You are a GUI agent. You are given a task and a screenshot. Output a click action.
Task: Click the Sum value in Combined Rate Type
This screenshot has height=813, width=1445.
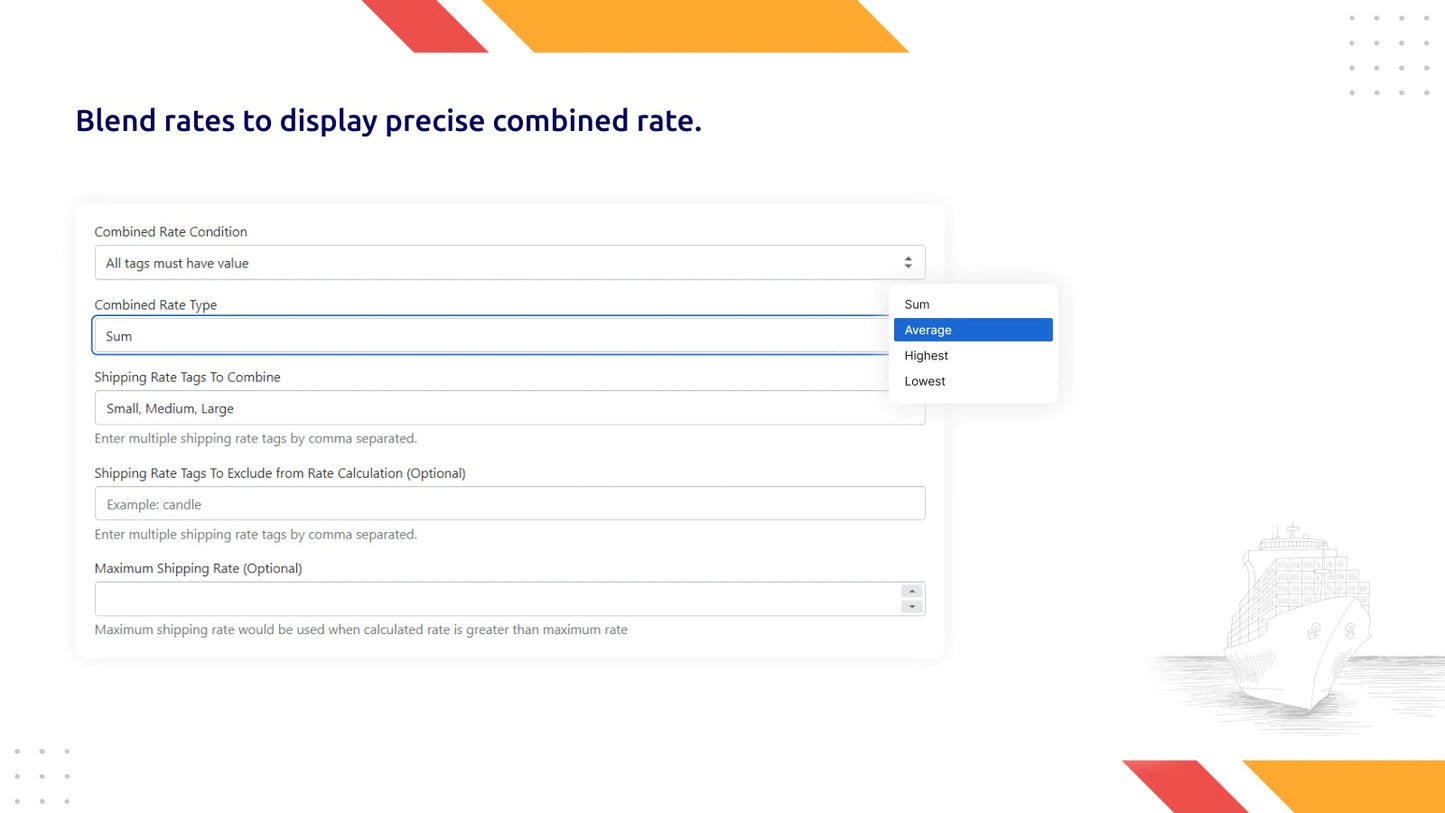118,335
